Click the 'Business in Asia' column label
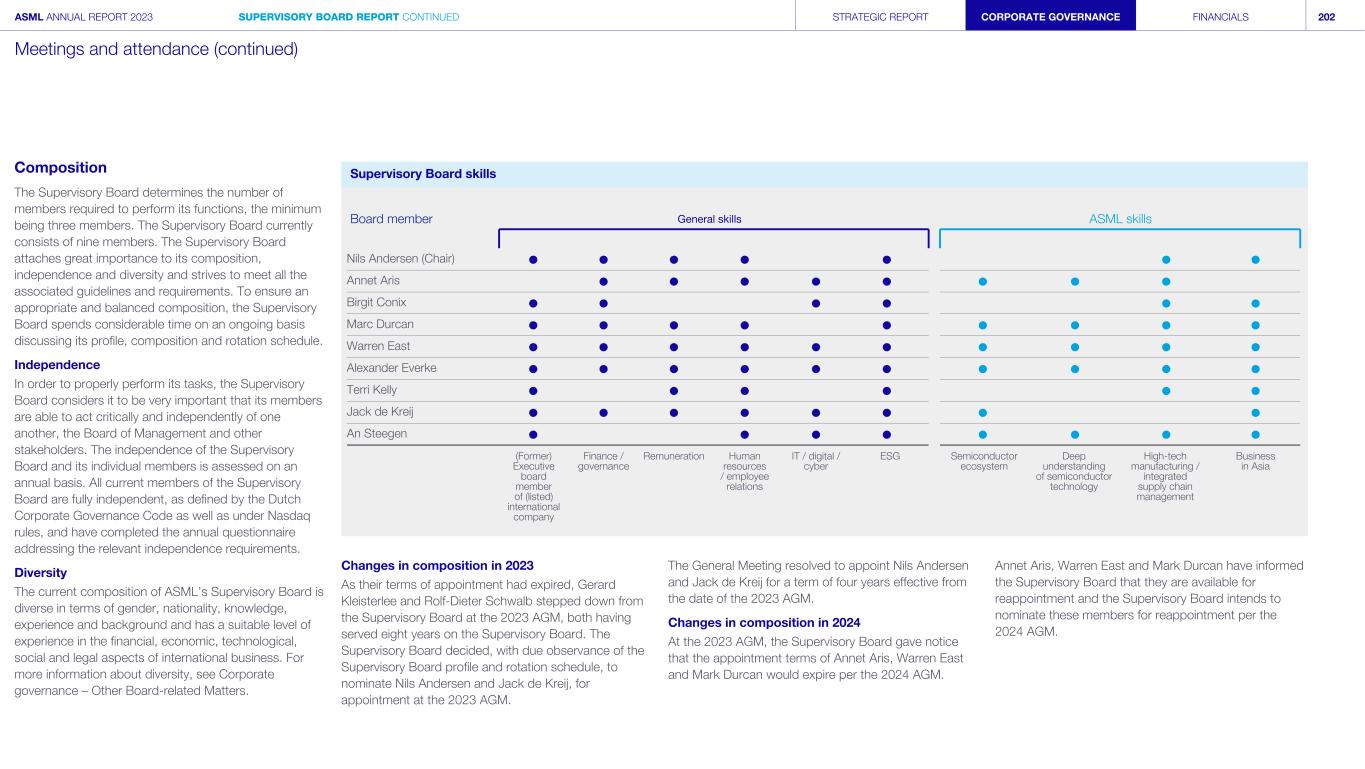 [1255, 461]
